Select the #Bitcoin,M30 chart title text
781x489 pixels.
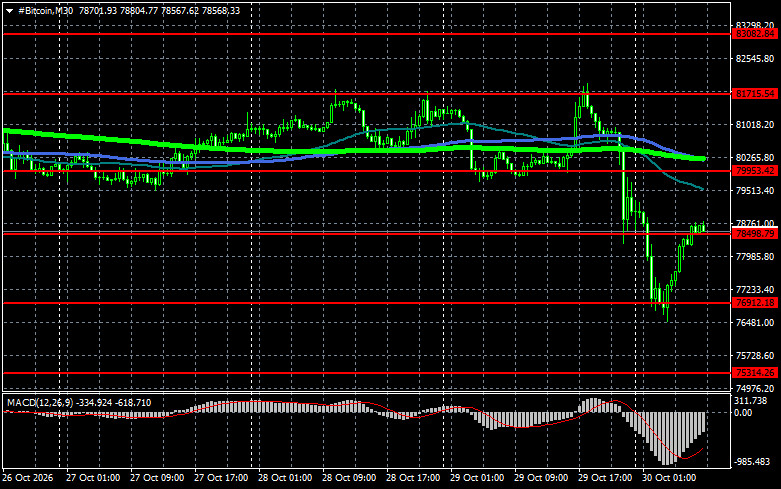(45, 10)
